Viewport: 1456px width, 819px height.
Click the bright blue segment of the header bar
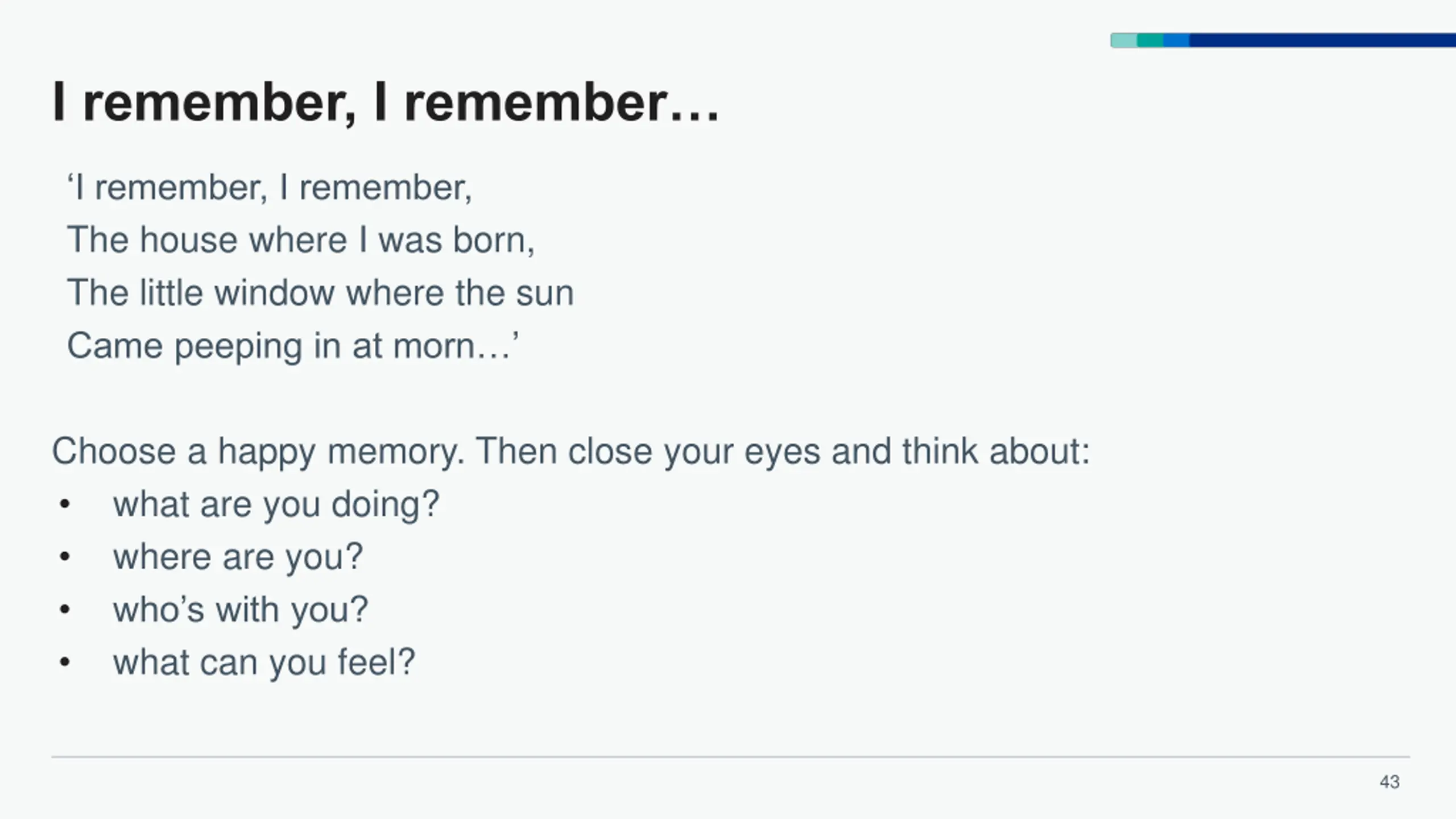click(x=1176, y=40)
